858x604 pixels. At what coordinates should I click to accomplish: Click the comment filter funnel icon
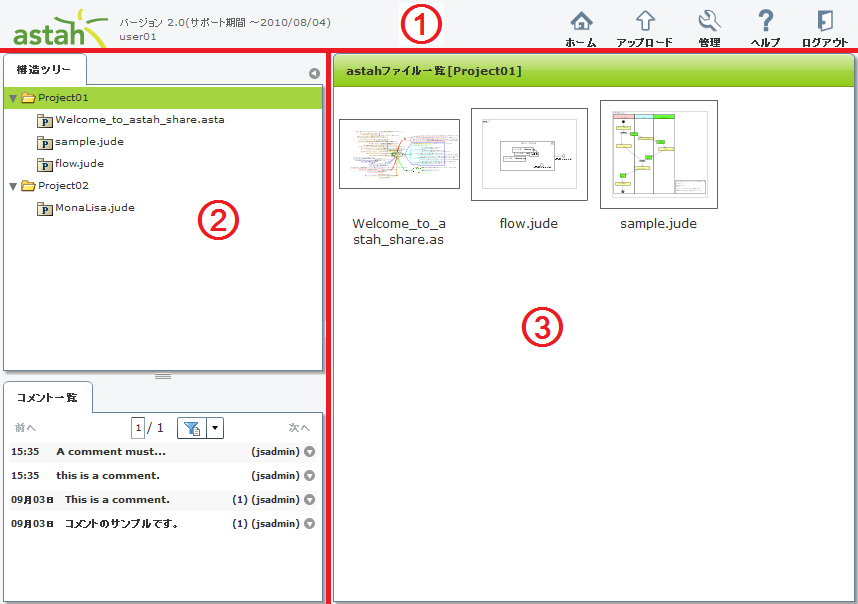[192, 428]
